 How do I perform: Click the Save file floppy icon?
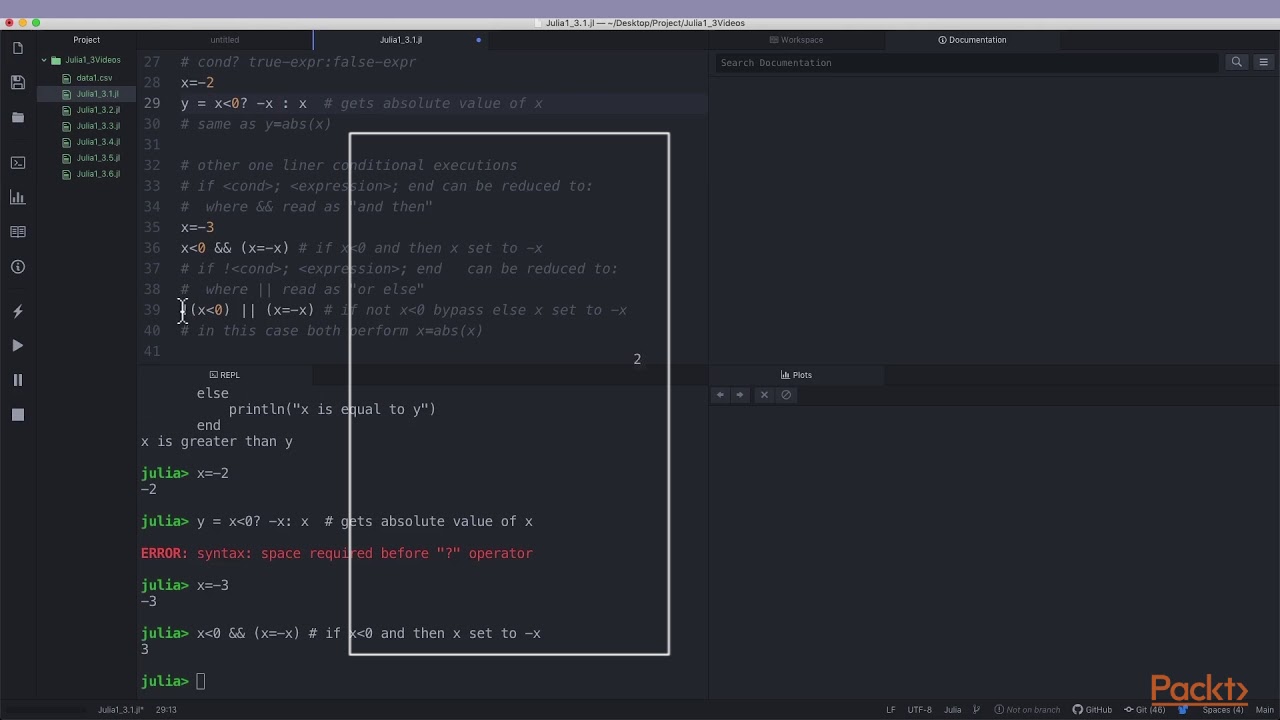(17, 83)
